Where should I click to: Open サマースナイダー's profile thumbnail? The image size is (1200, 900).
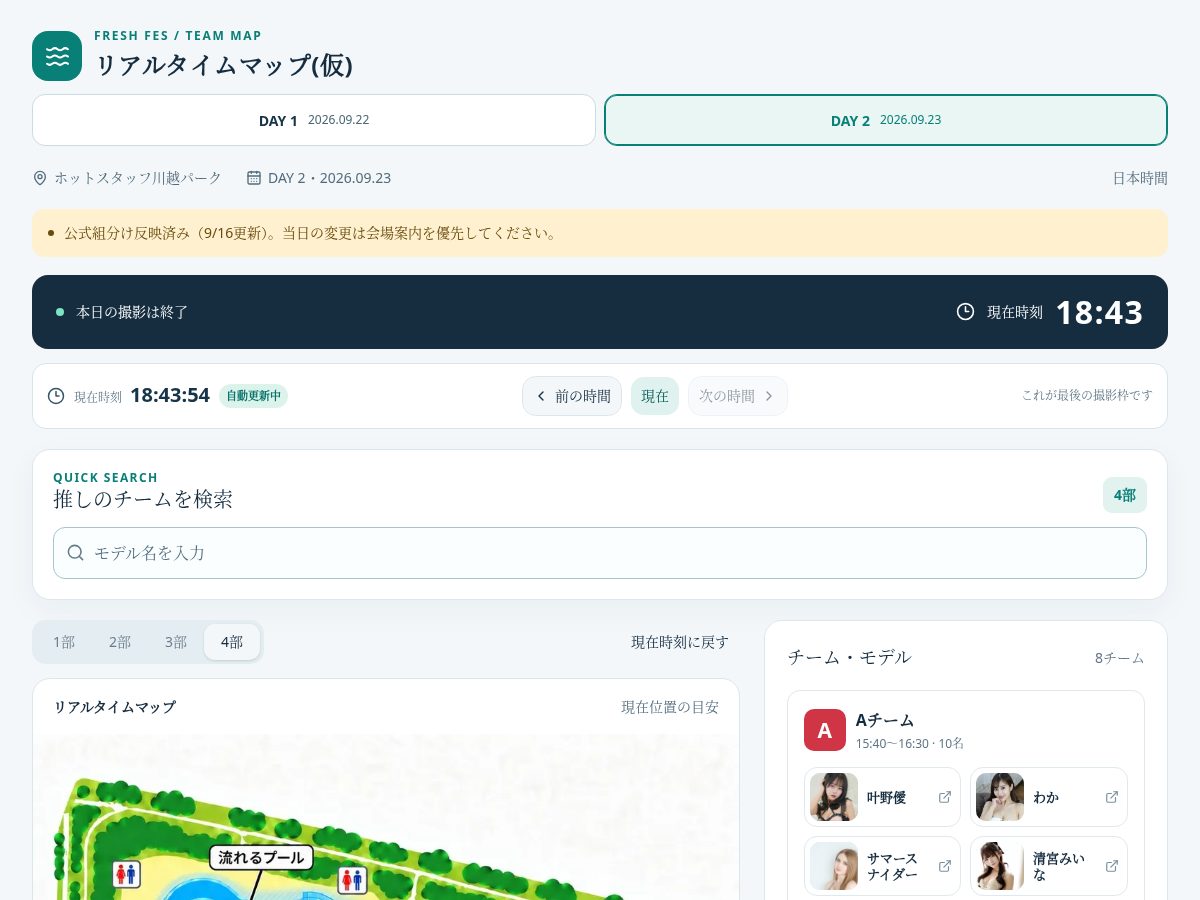(x=834, y=866)
